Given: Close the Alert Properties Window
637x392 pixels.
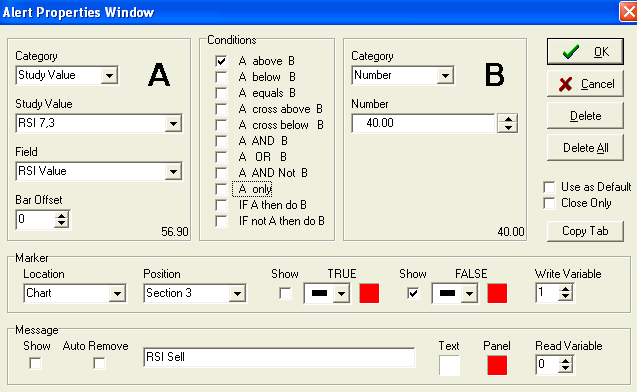Looking at the screenshot, I should pos(628,11).
